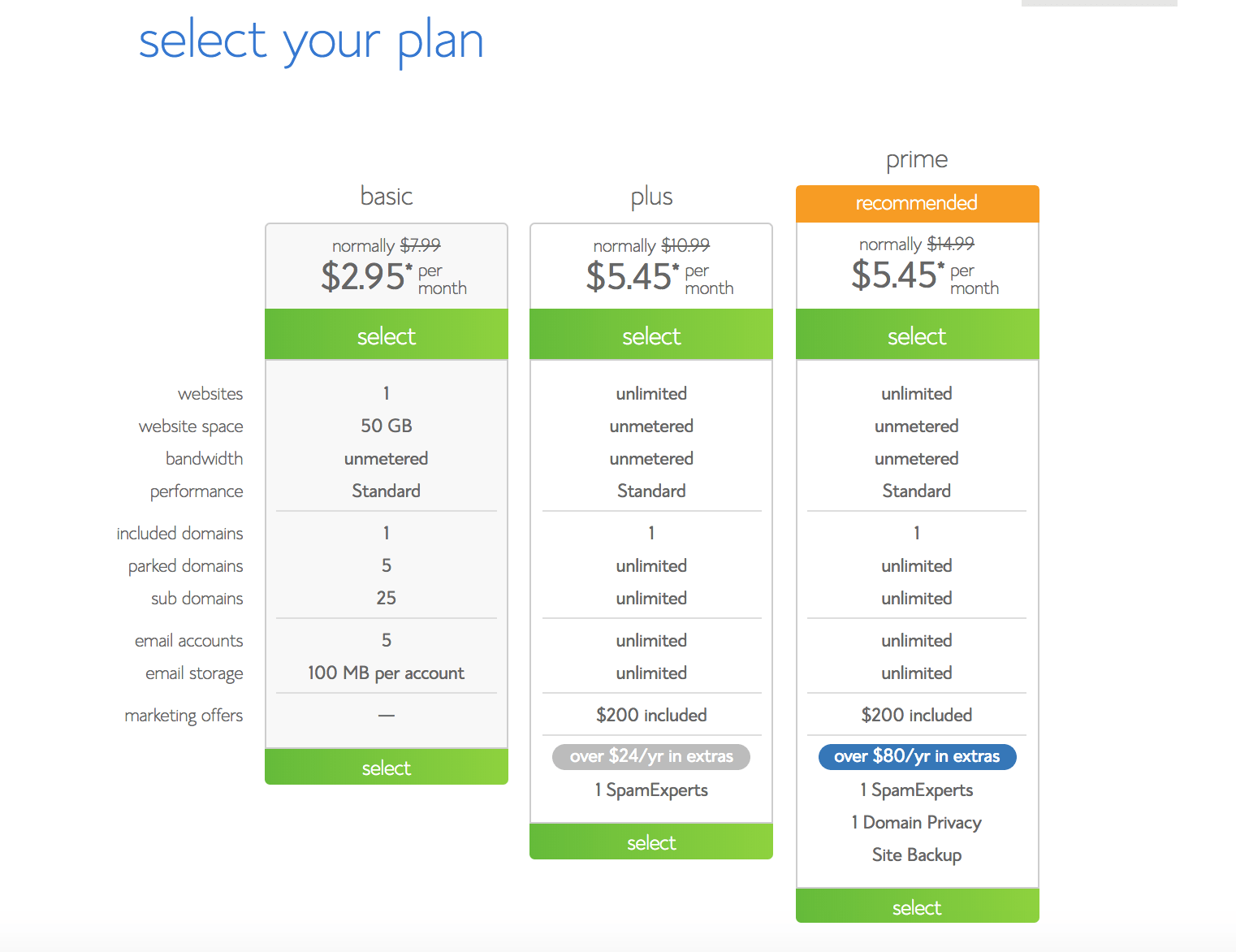The width and height of the screenshot is (1236, 952).
Task: Click the $2.95 basic price
Action: tap(362, 276)
